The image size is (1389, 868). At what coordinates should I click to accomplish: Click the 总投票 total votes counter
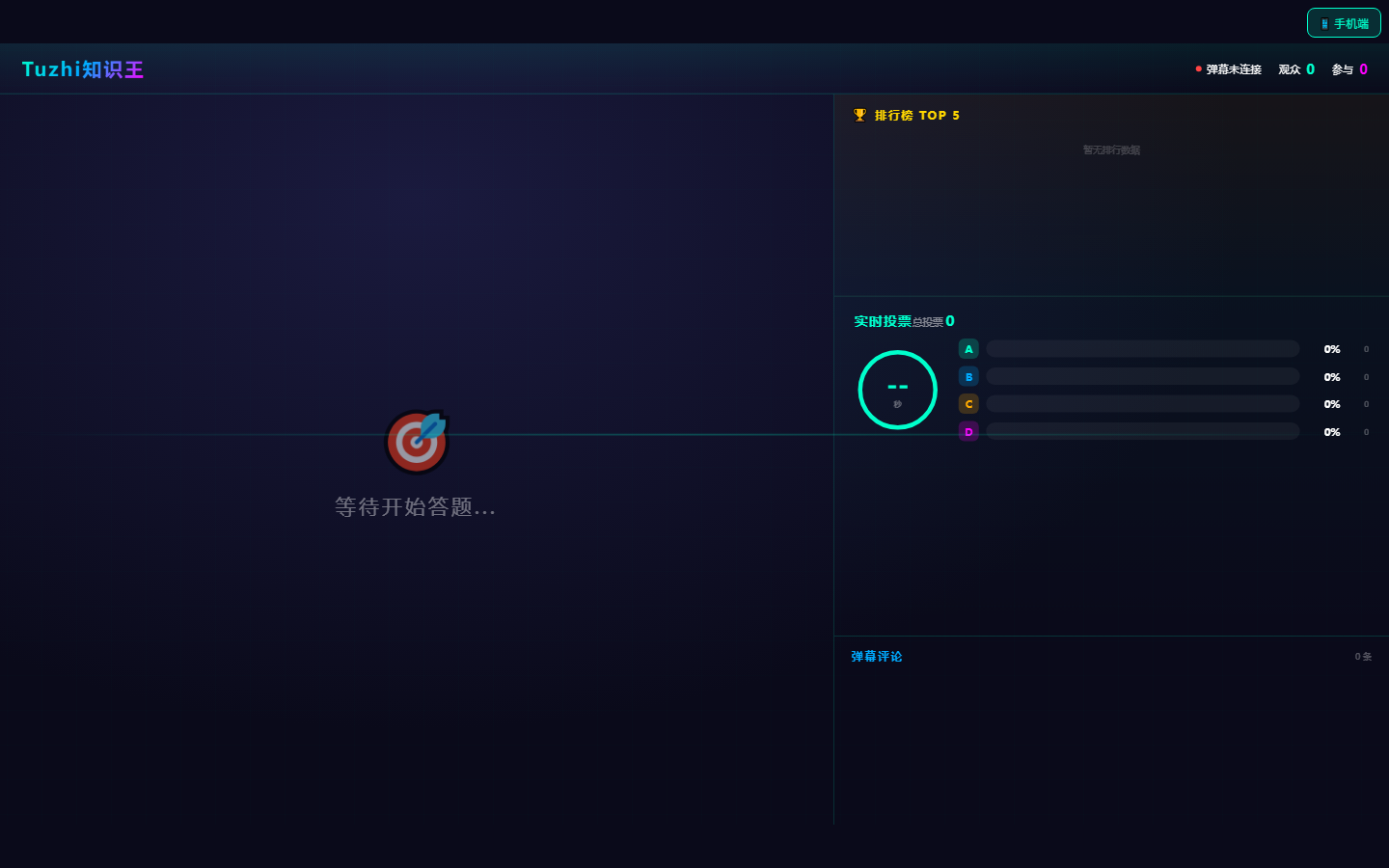tap(934, 321)
